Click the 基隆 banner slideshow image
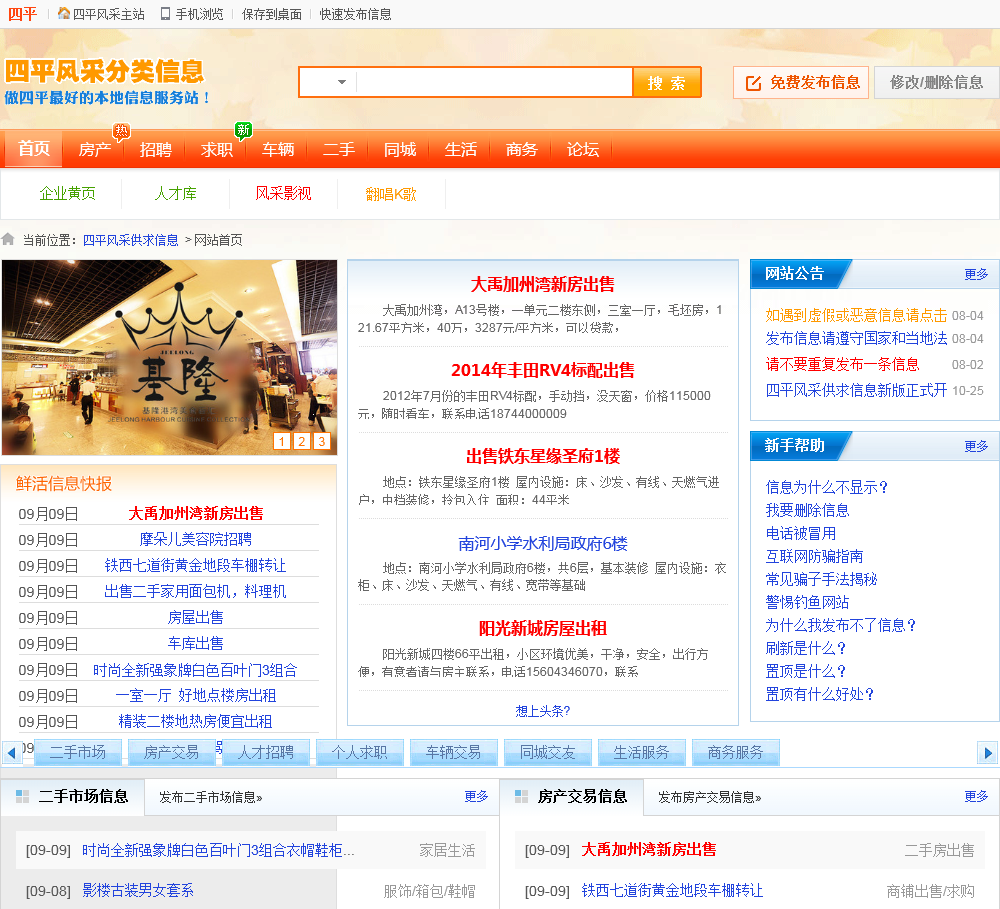Image resolution: width=1000 pixels, height=909 pixels. click(169, 357)
